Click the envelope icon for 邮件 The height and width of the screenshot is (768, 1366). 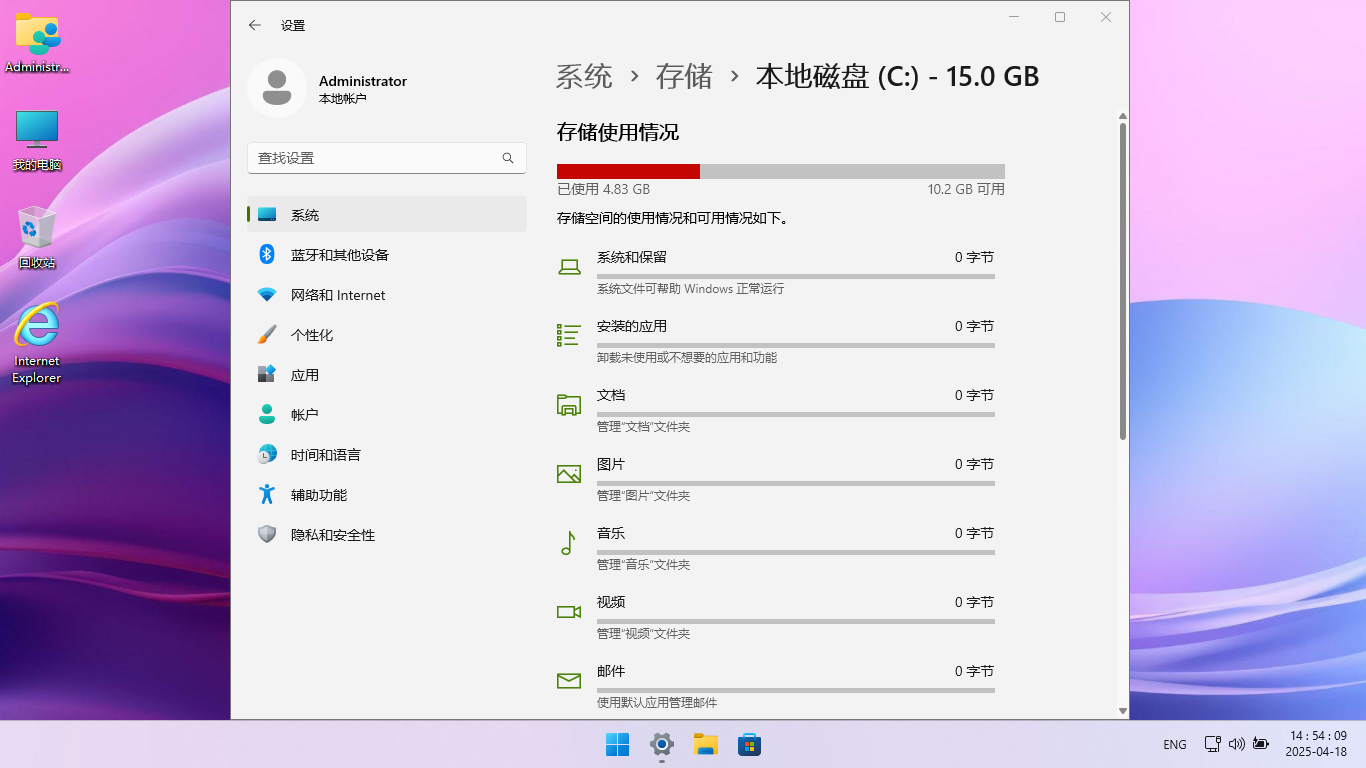pos(569,681)
